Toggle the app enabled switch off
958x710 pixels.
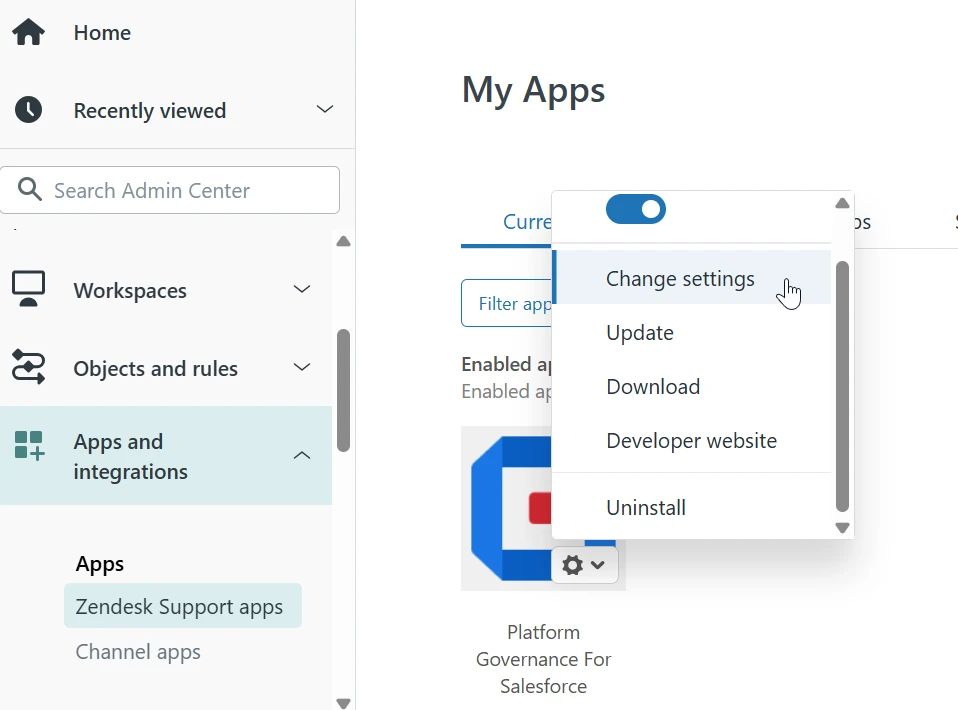click(x=635, y=209)
